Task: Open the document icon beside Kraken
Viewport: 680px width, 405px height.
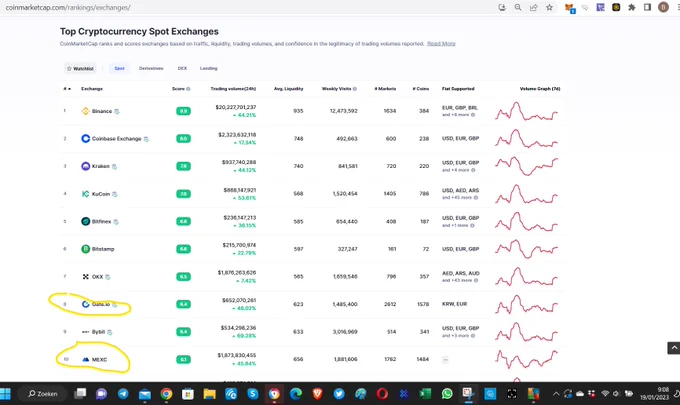Action: tap(114, 167)
